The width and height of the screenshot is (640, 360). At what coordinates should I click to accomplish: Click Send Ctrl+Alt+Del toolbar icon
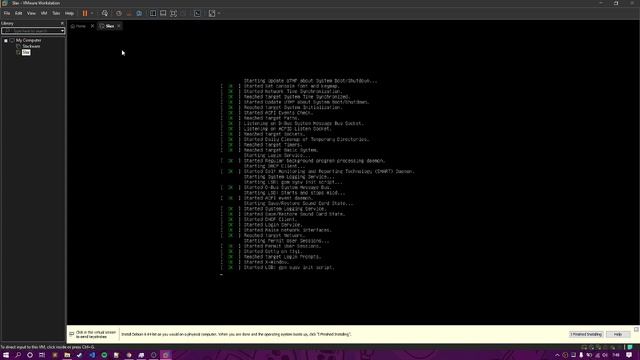click(105, 13)
